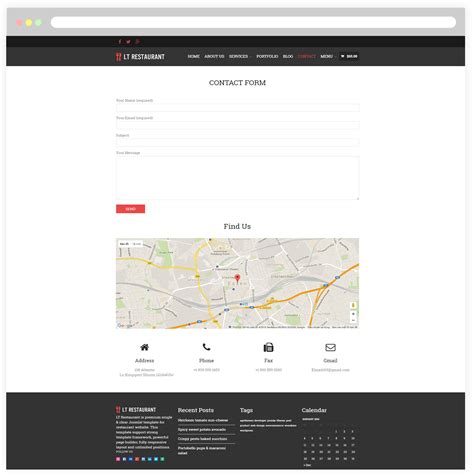Viewport: 474px width, 476px height.
Task: Switch the map to Satellite view
Action: coord(137,244)
